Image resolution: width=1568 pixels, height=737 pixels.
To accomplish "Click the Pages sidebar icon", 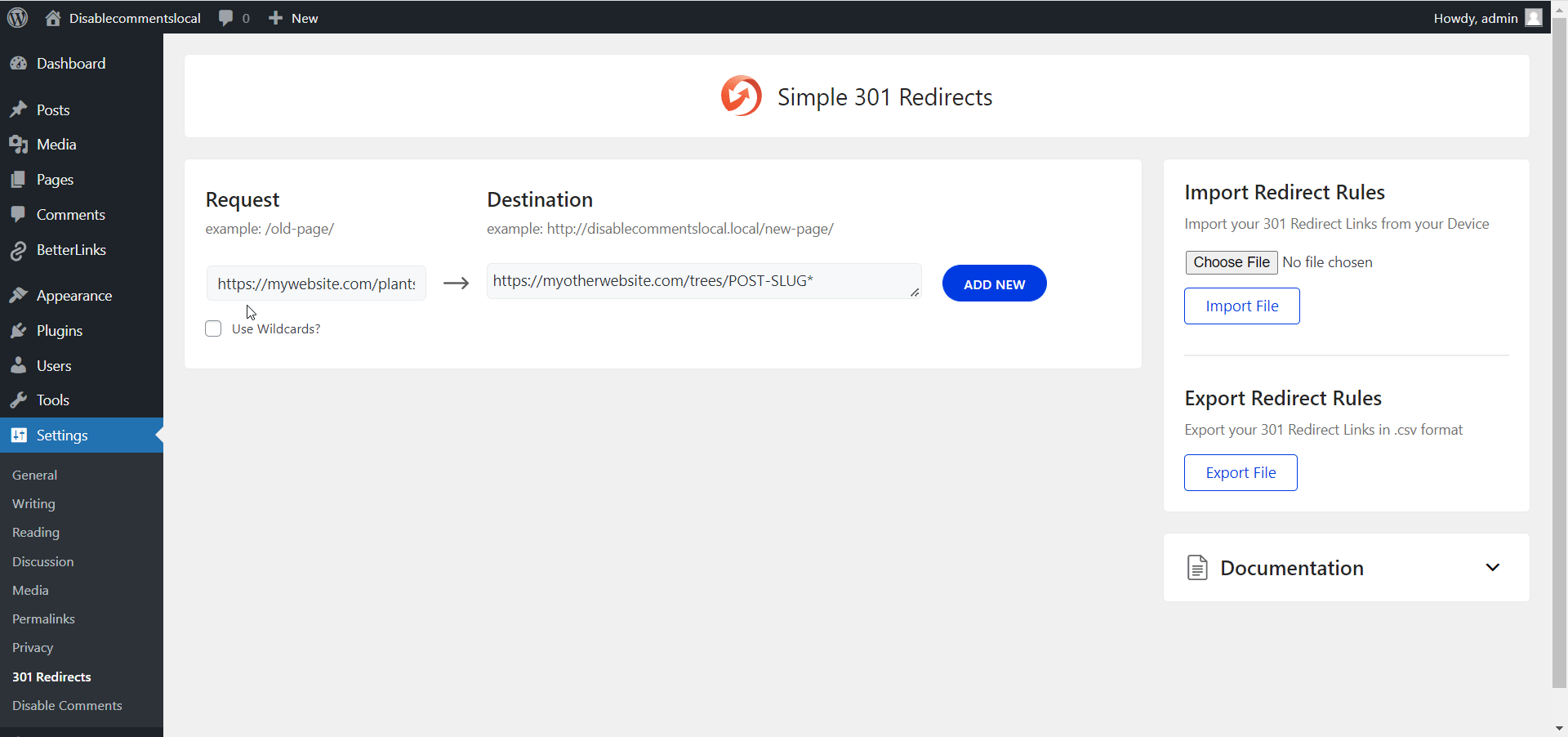I will 19,180.
